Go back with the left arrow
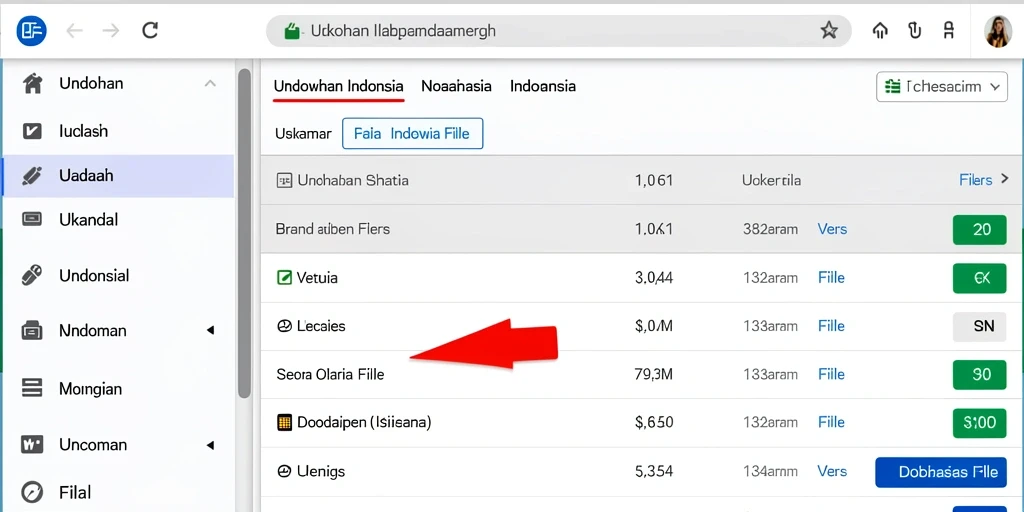This screenshot has width=1024, height=512. click(x=74, y=30)
